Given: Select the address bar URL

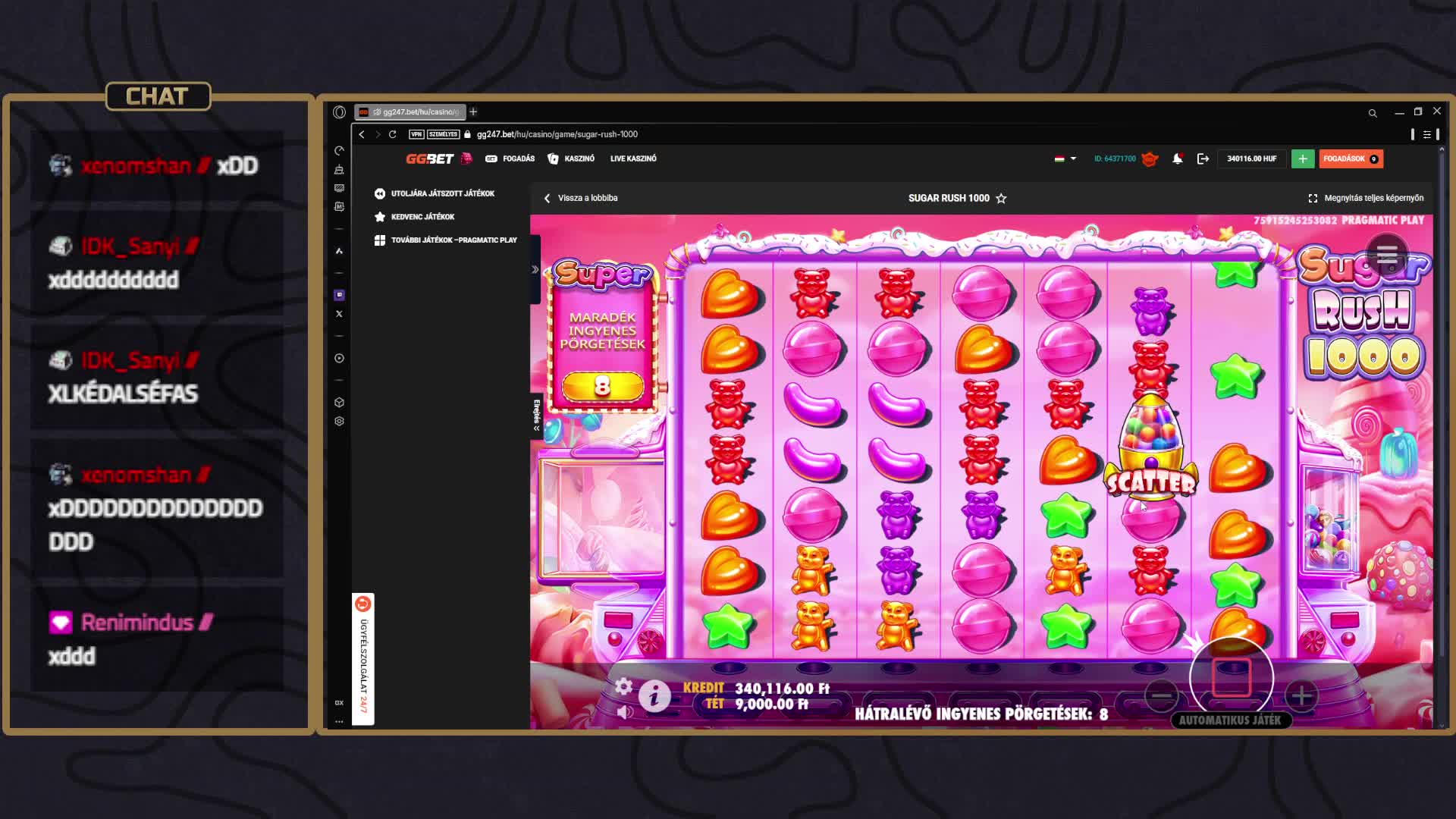Looking at the screenshot, I should click(x=557, y=134).
